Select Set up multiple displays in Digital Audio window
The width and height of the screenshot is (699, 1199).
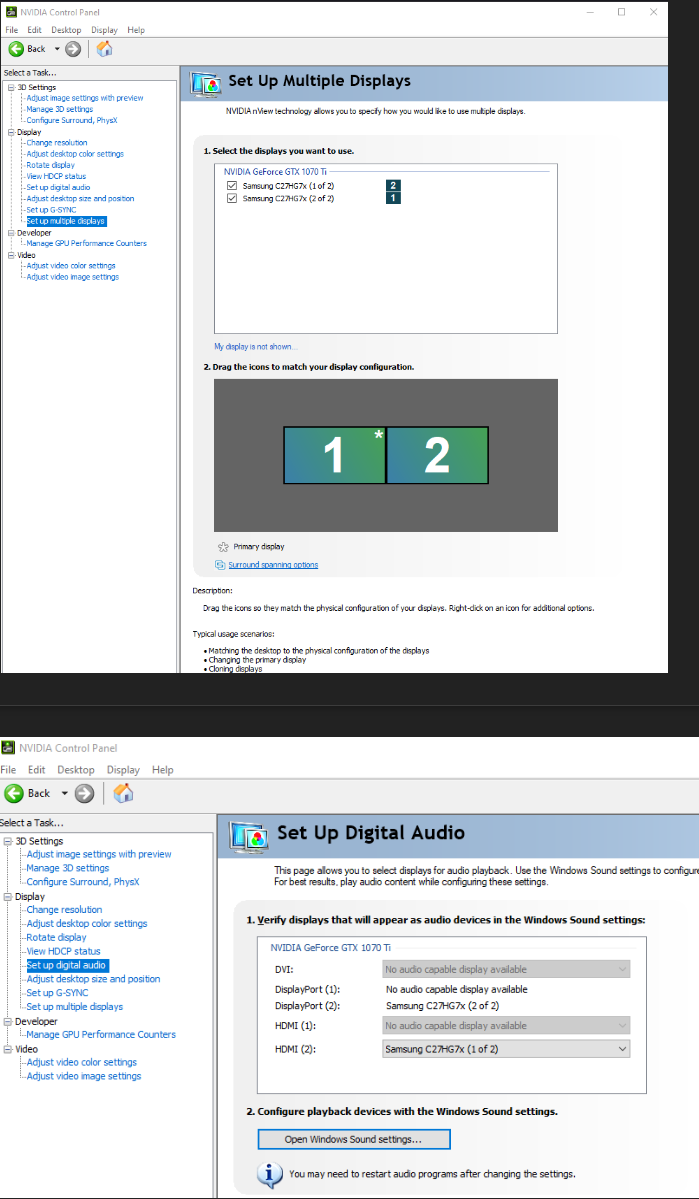pyautogui.click(x=75, y=1007)
